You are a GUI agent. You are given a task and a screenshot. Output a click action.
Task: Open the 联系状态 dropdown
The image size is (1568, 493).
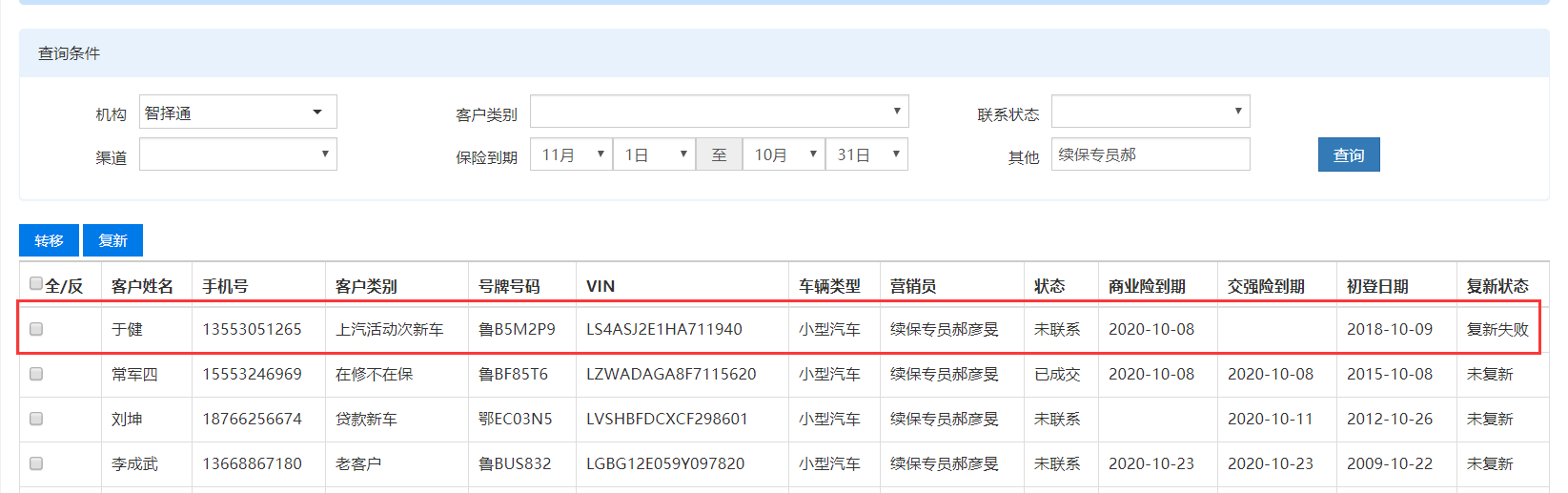pyautogui.click(x=1151, y=112)
